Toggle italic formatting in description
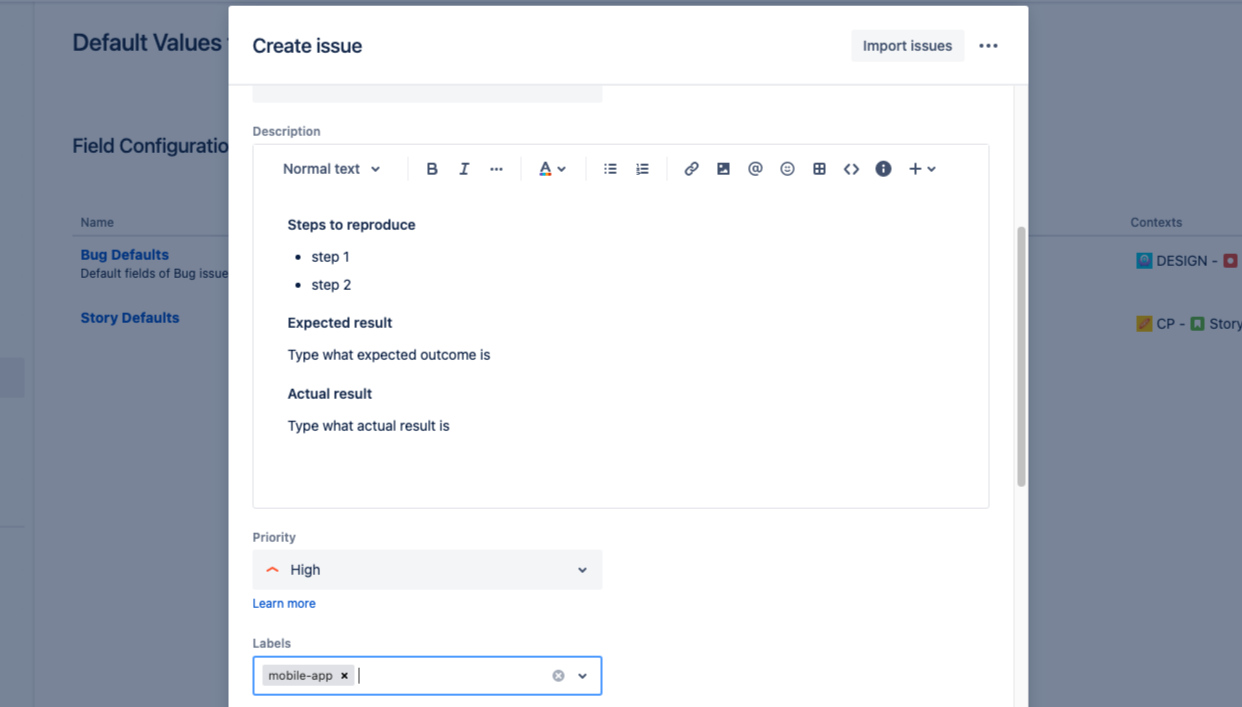Viewport: 1242px width, 707px height. 464,169
